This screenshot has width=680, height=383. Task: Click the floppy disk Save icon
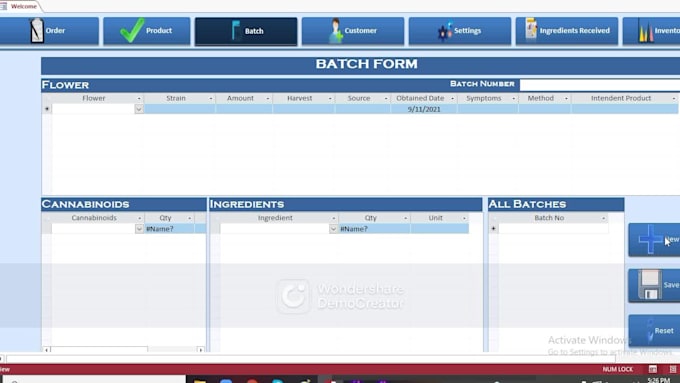[650, 285]
